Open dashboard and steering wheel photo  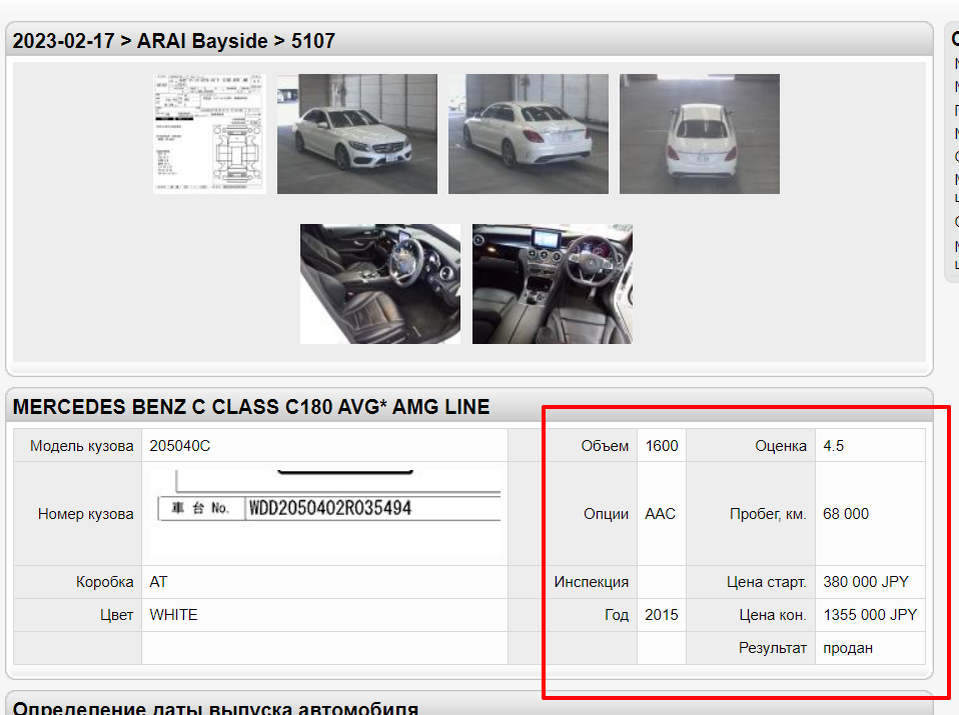tap(552, 284)
